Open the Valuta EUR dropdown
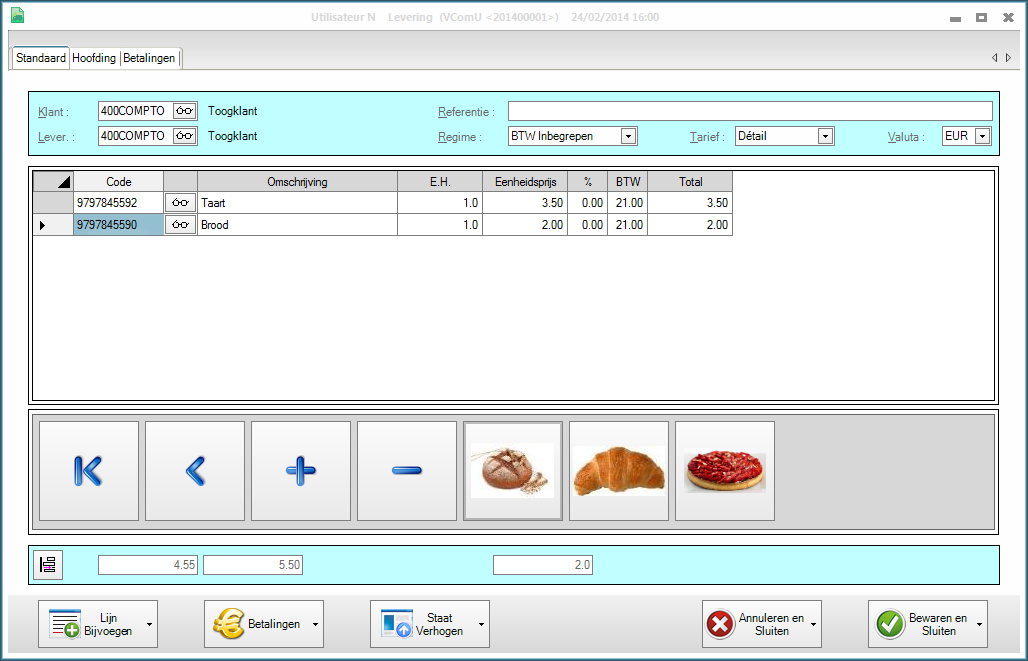Viewport: 1028px width, 661px height. (982, 136)
